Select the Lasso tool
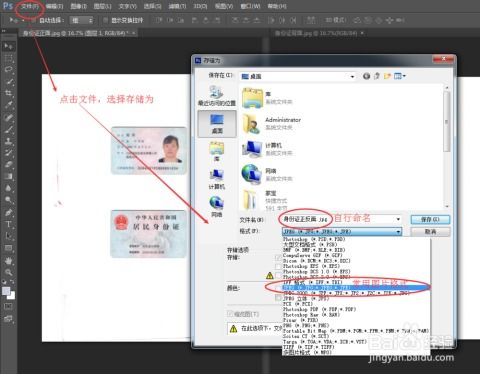 point(9,70)
